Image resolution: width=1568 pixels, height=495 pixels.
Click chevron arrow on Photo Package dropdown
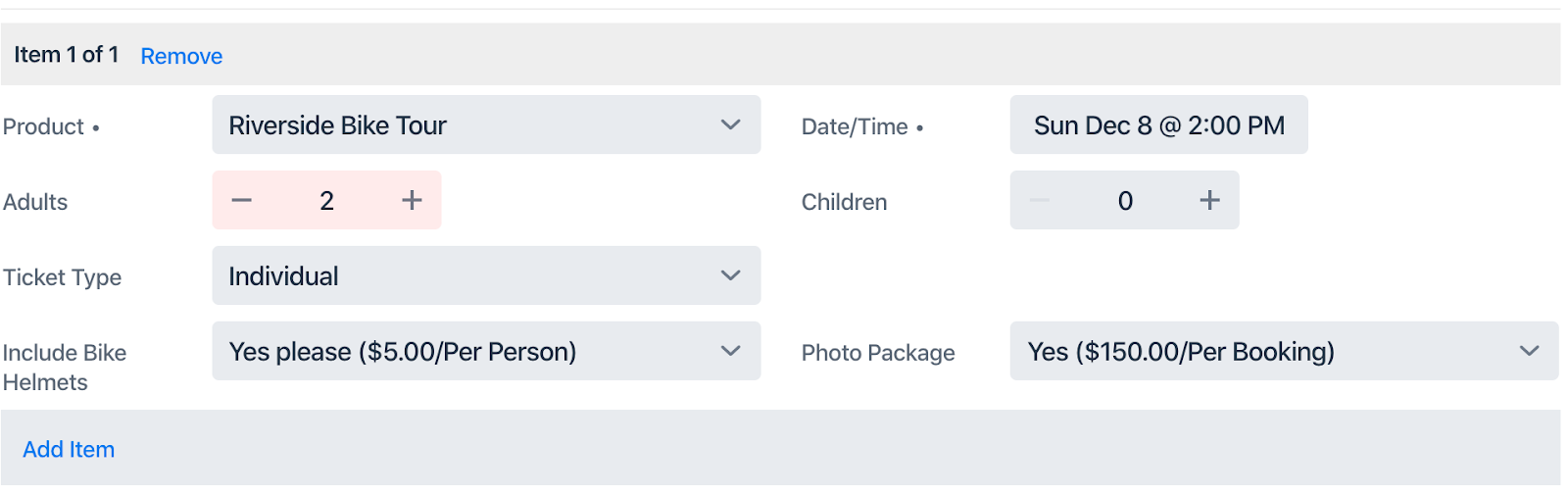[1529, 352]
